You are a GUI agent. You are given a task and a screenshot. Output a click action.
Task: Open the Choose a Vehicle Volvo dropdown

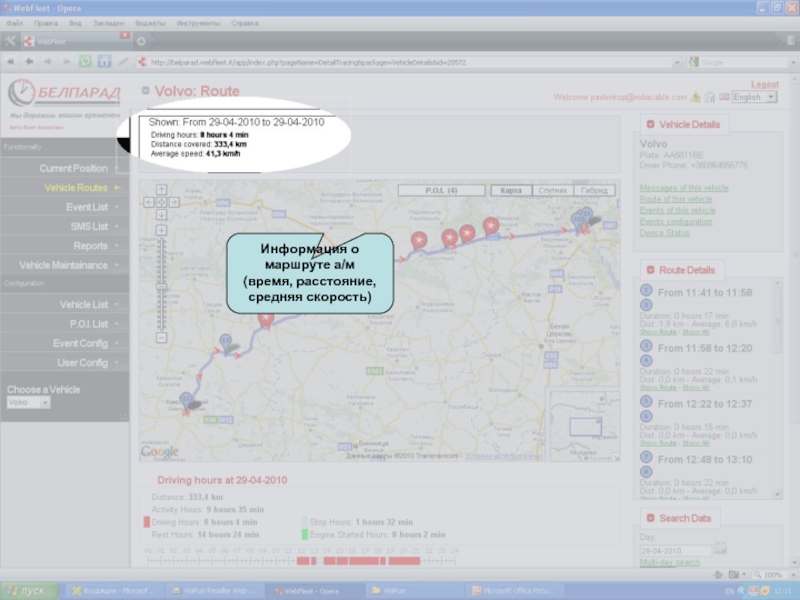click(x=29, y=403)
